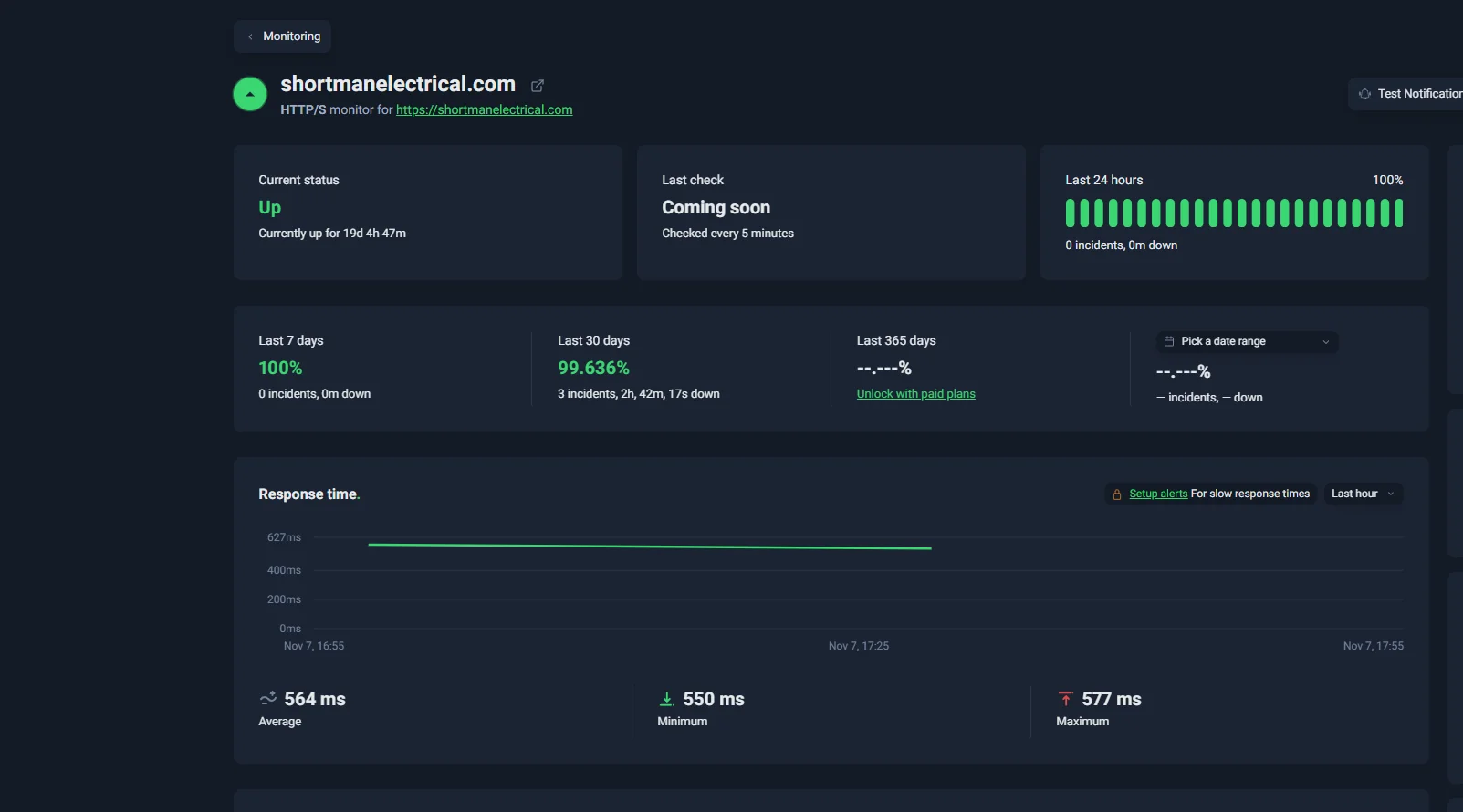Screen dimensions: 1463x812
Task: Open Pick a date range dropdown
Action: 1247,341
